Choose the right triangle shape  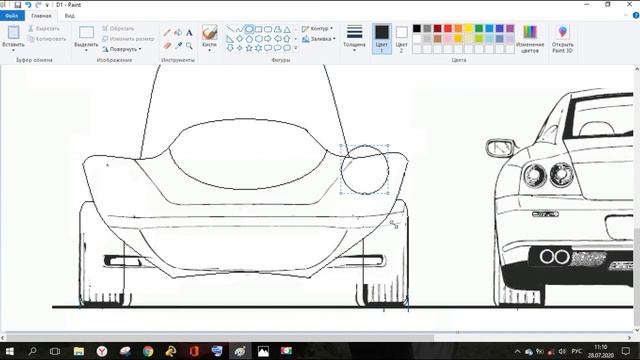pos(230,39)
